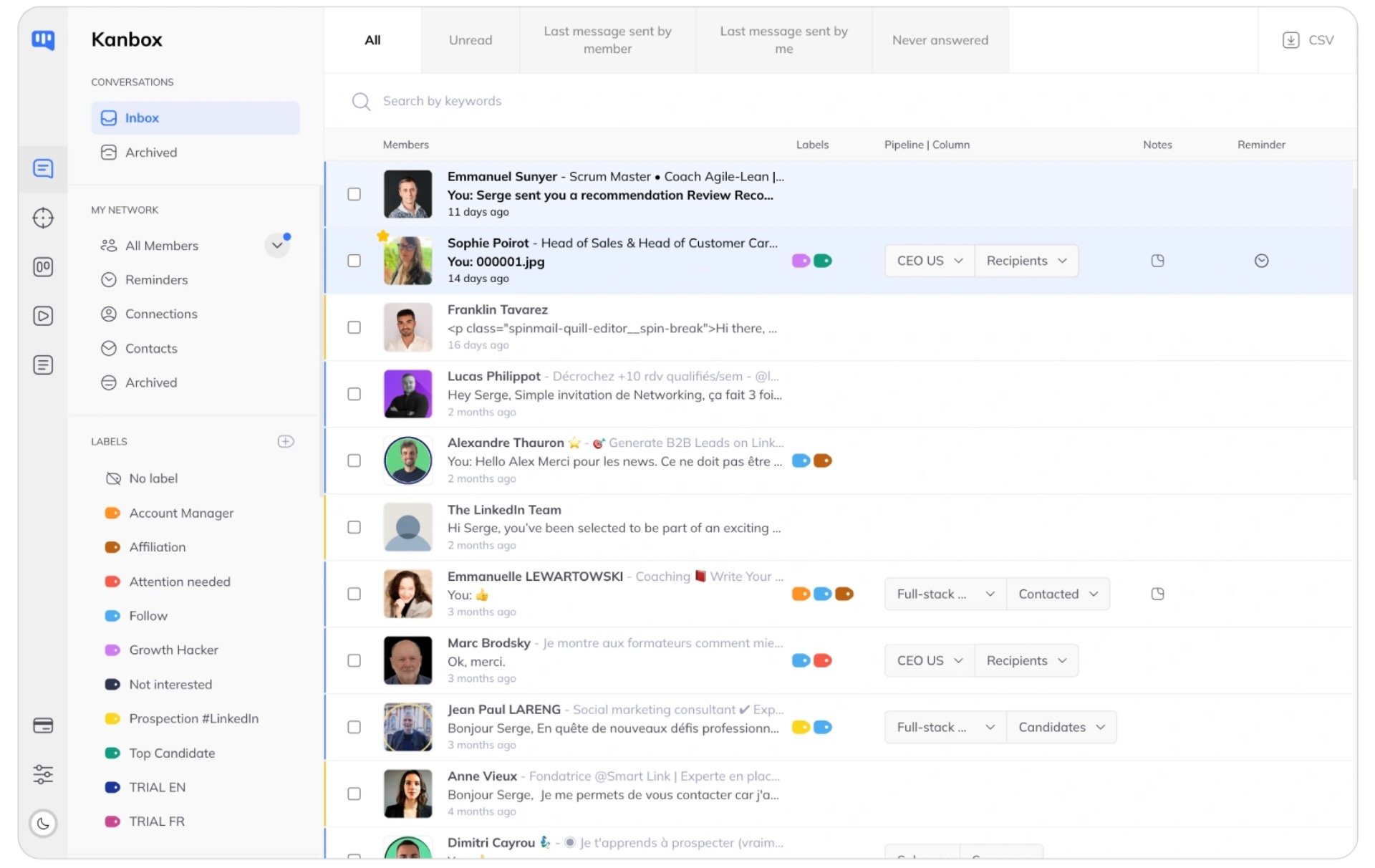Click the reminder clock icon on Sophie Poirot's row
The image size is (1375, 868).
[x=1261, y=261]
